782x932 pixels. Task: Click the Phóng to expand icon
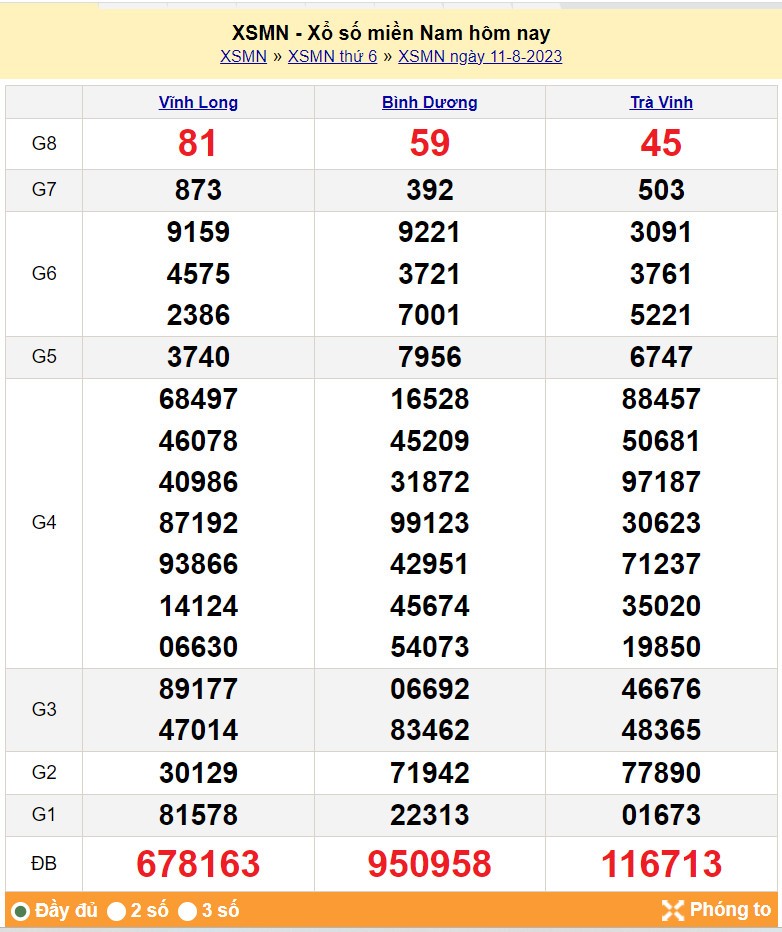tap(673, 910)
